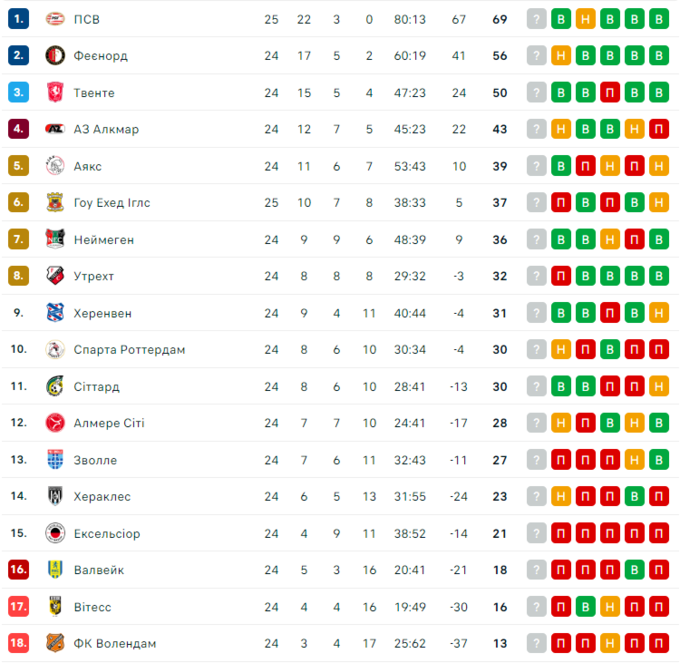Open the ФК Волендам crest icon
Screen dimensions: 680x663
(x=55, y=643)
